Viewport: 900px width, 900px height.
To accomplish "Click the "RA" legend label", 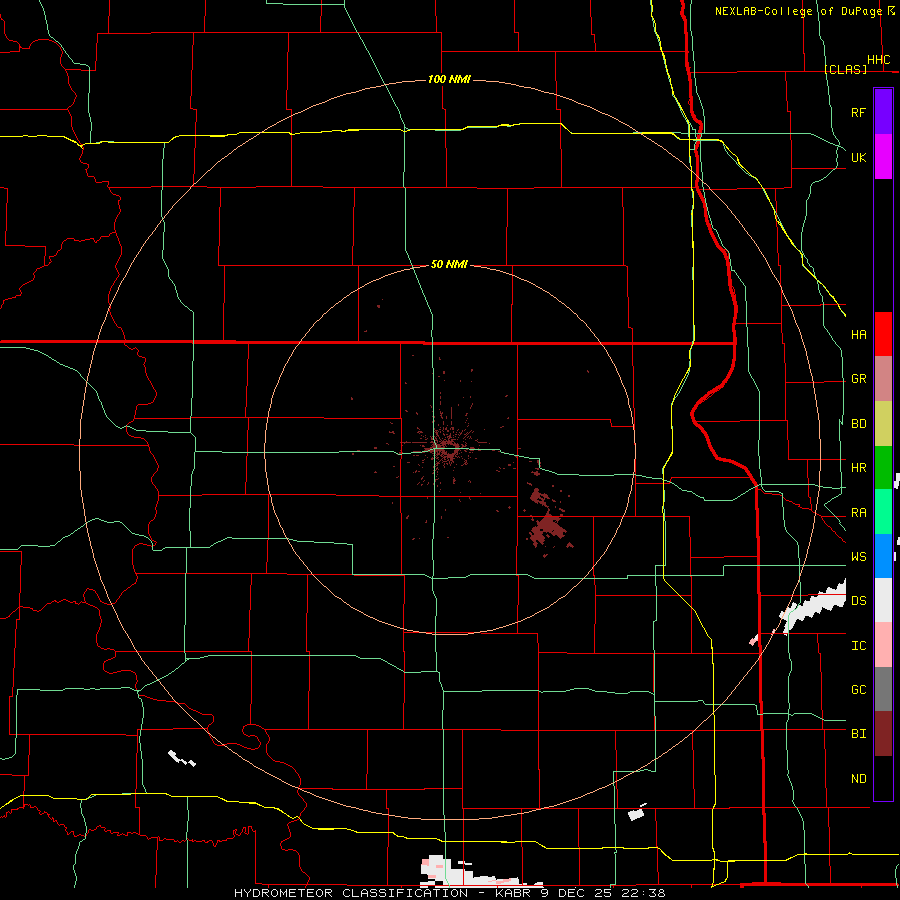I will [858, 513].
